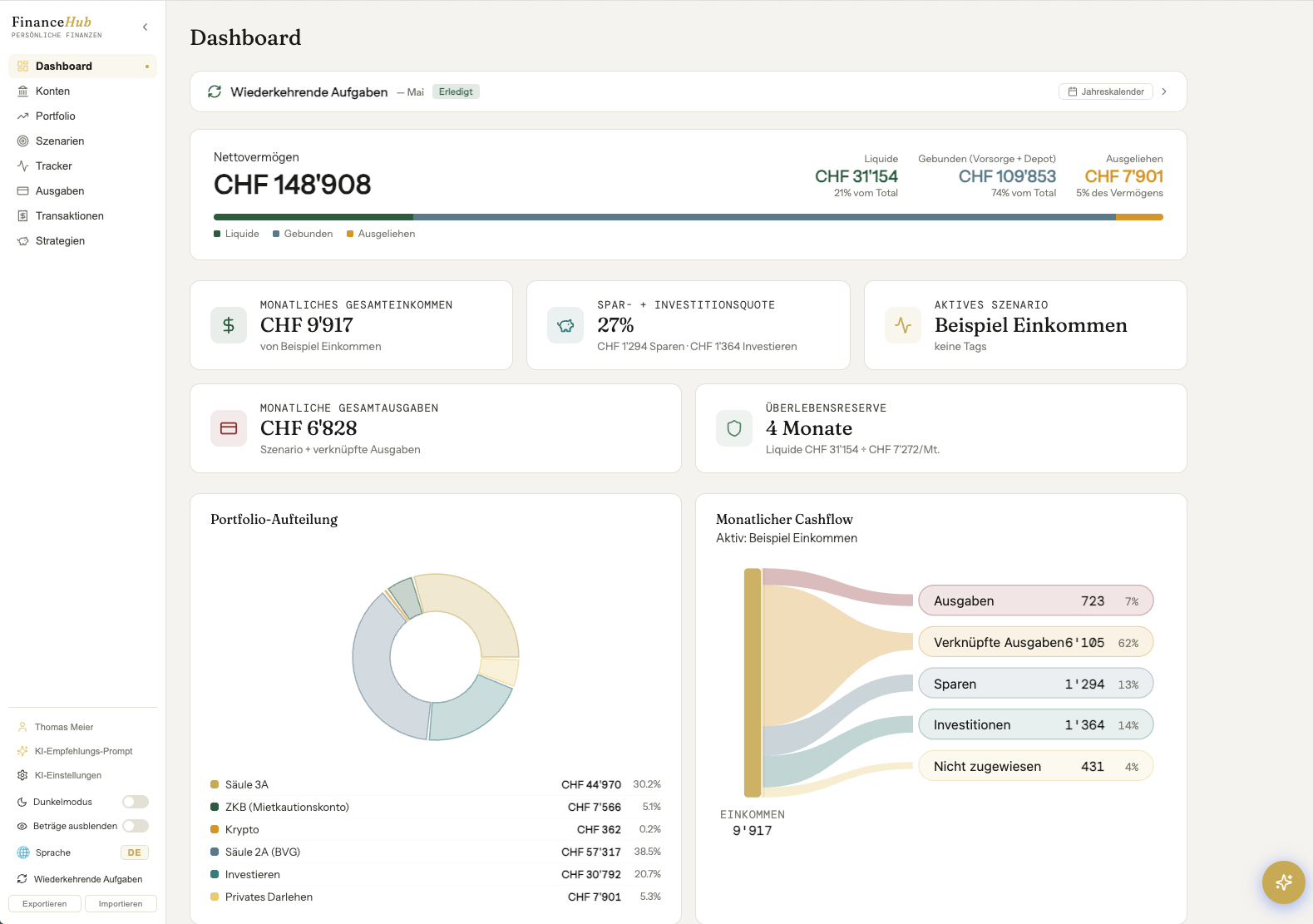
Task: Select the ZKB (Mietkautionskonto) row
Action: click(436, 807)
